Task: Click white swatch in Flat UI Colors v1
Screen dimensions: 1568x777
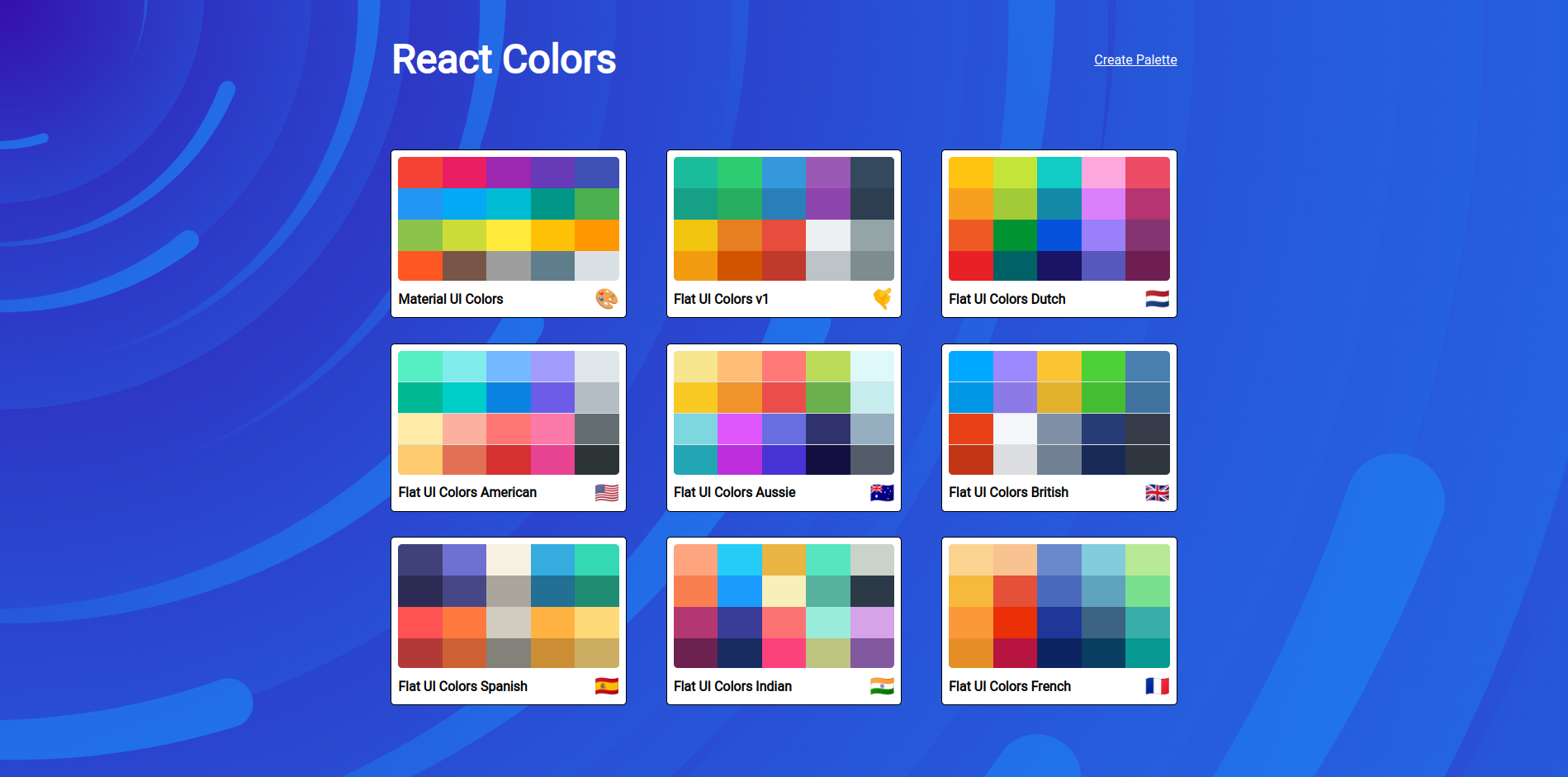Action: pyautogui.click(x=828, y=235)
